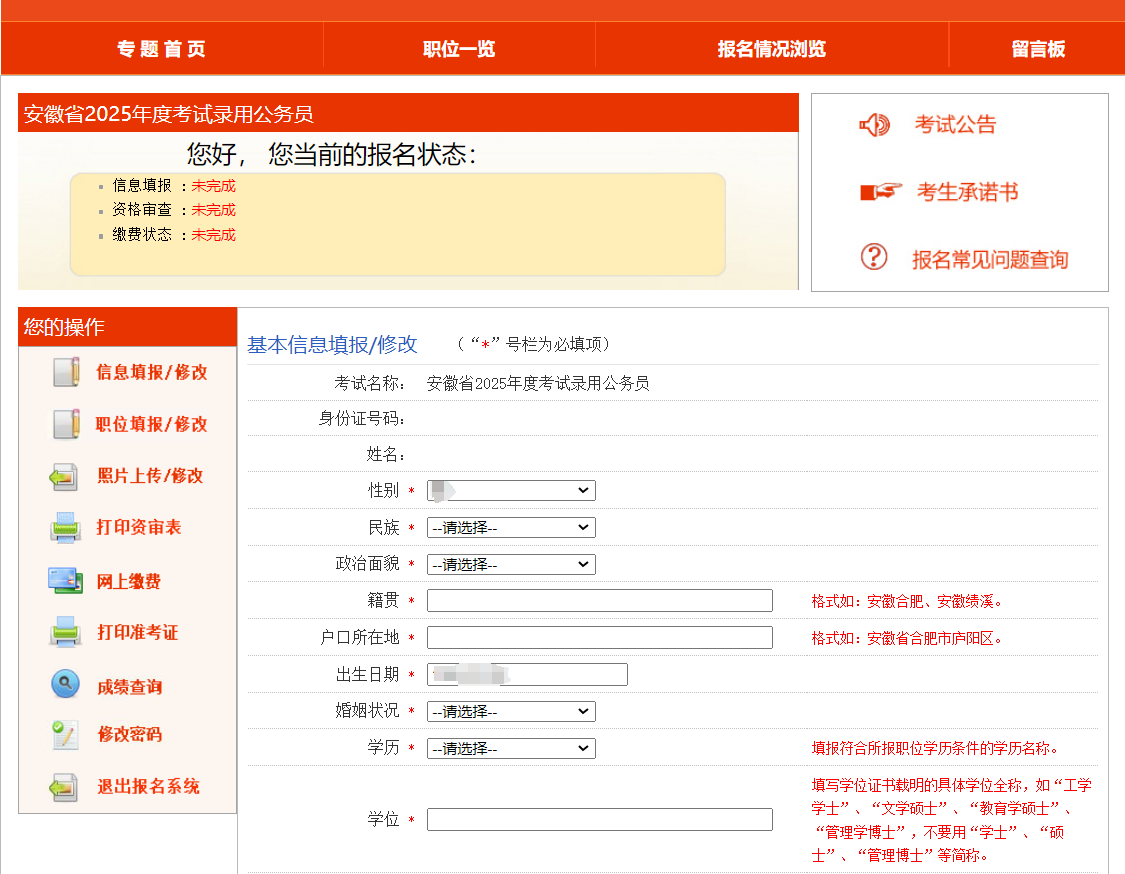The height and width of the screenshot is (874, 1125).
Task: Click the 填报符合所报职位学历条件的学历名称 hint
Action: (x=936, y=748)
